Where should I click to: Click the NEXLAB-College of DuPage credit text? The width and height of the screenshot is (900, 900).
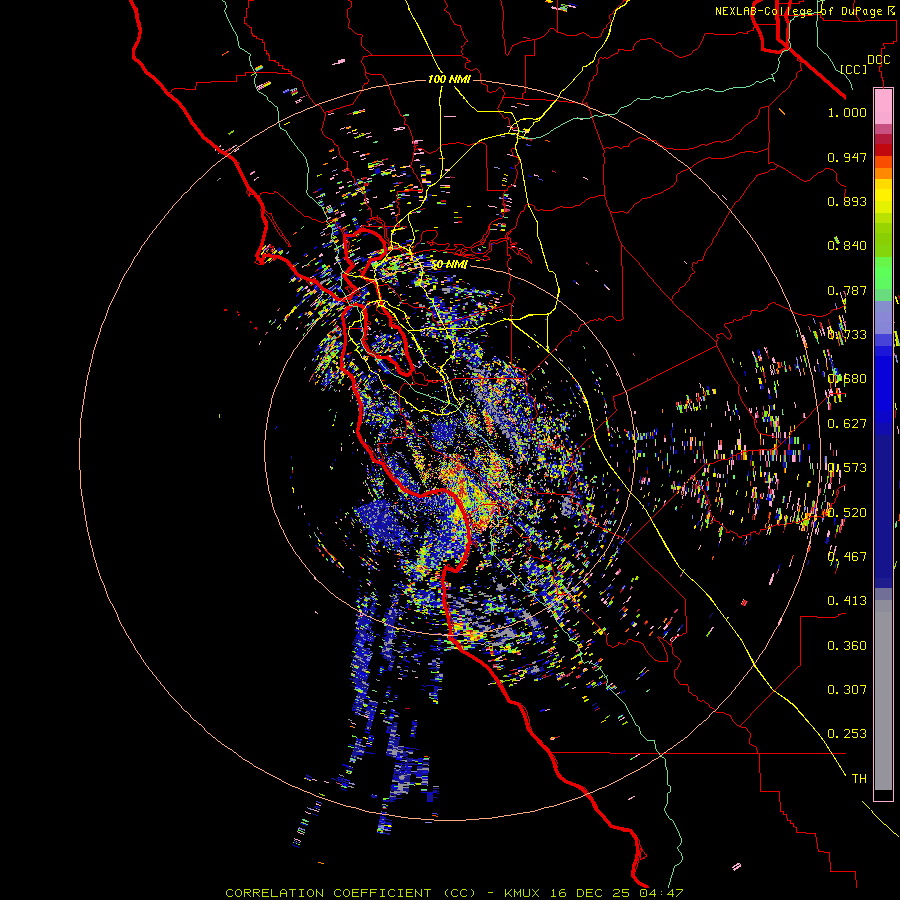(800, 11)
